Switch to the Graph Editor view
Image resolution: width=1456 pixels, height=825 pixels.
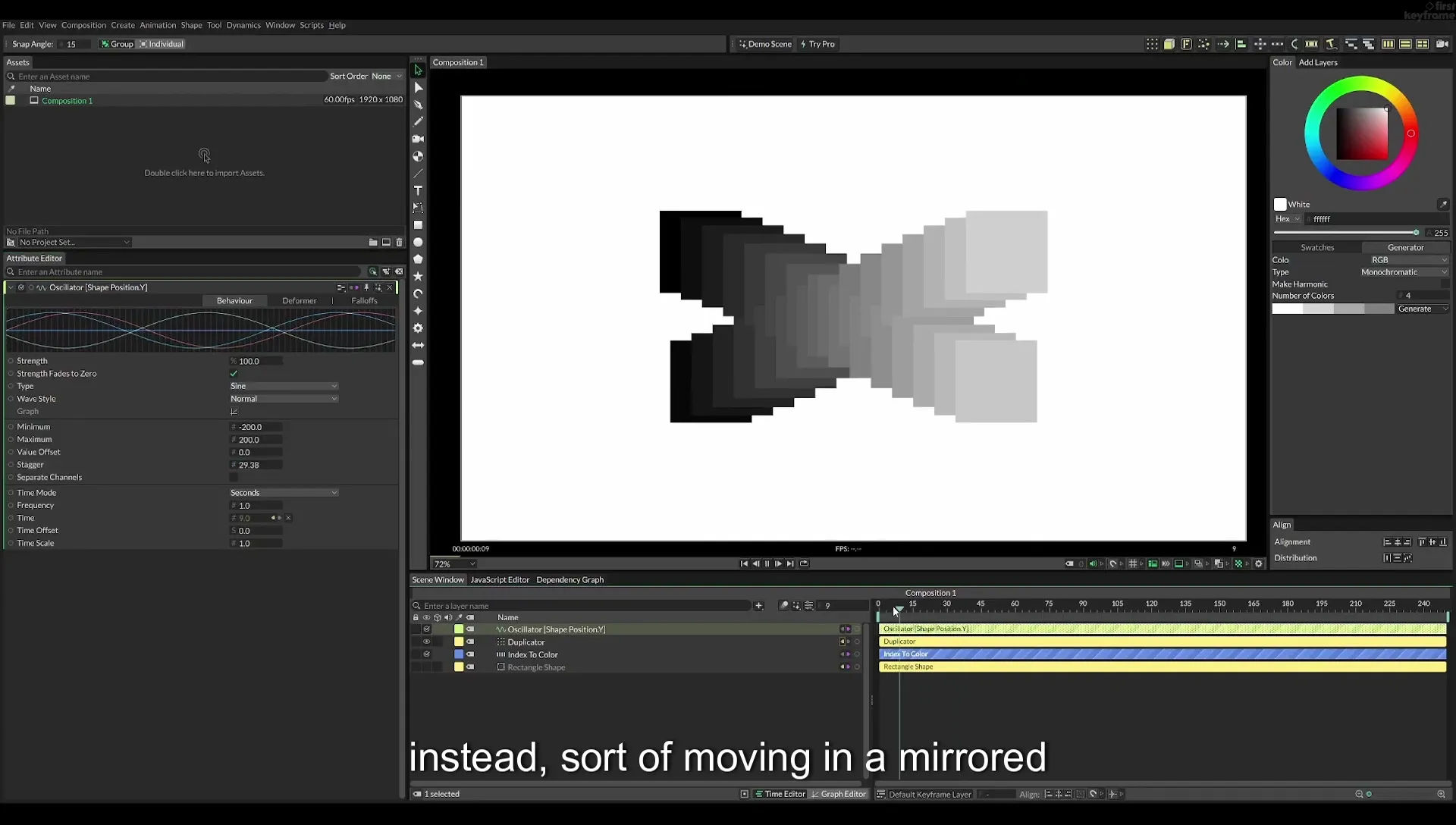pos(839,794)
